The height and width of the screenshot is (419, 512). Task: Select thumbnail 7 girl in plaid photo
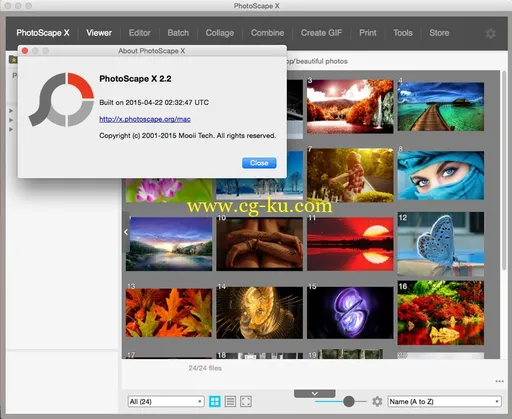click(x=350, y=175)
